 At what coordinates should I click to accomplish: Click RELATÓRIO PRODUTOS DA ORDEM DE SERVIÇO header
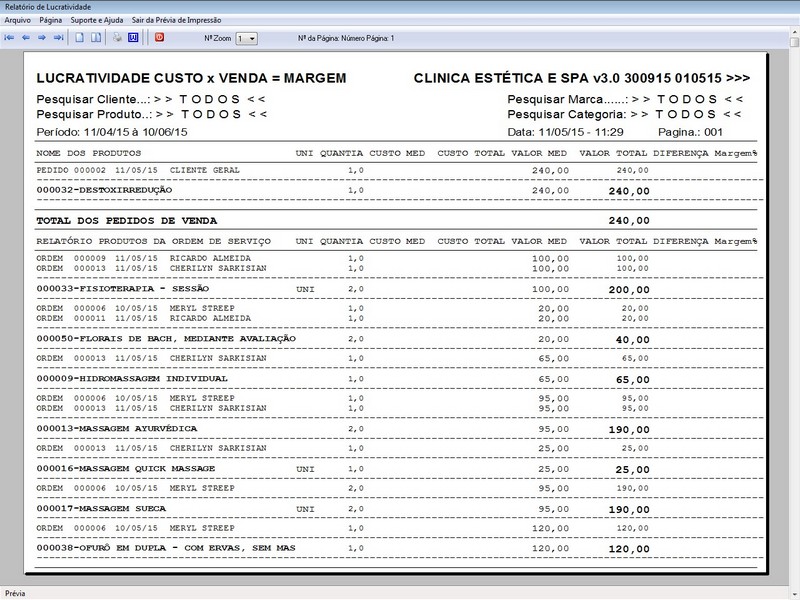[x=154, y=241]
